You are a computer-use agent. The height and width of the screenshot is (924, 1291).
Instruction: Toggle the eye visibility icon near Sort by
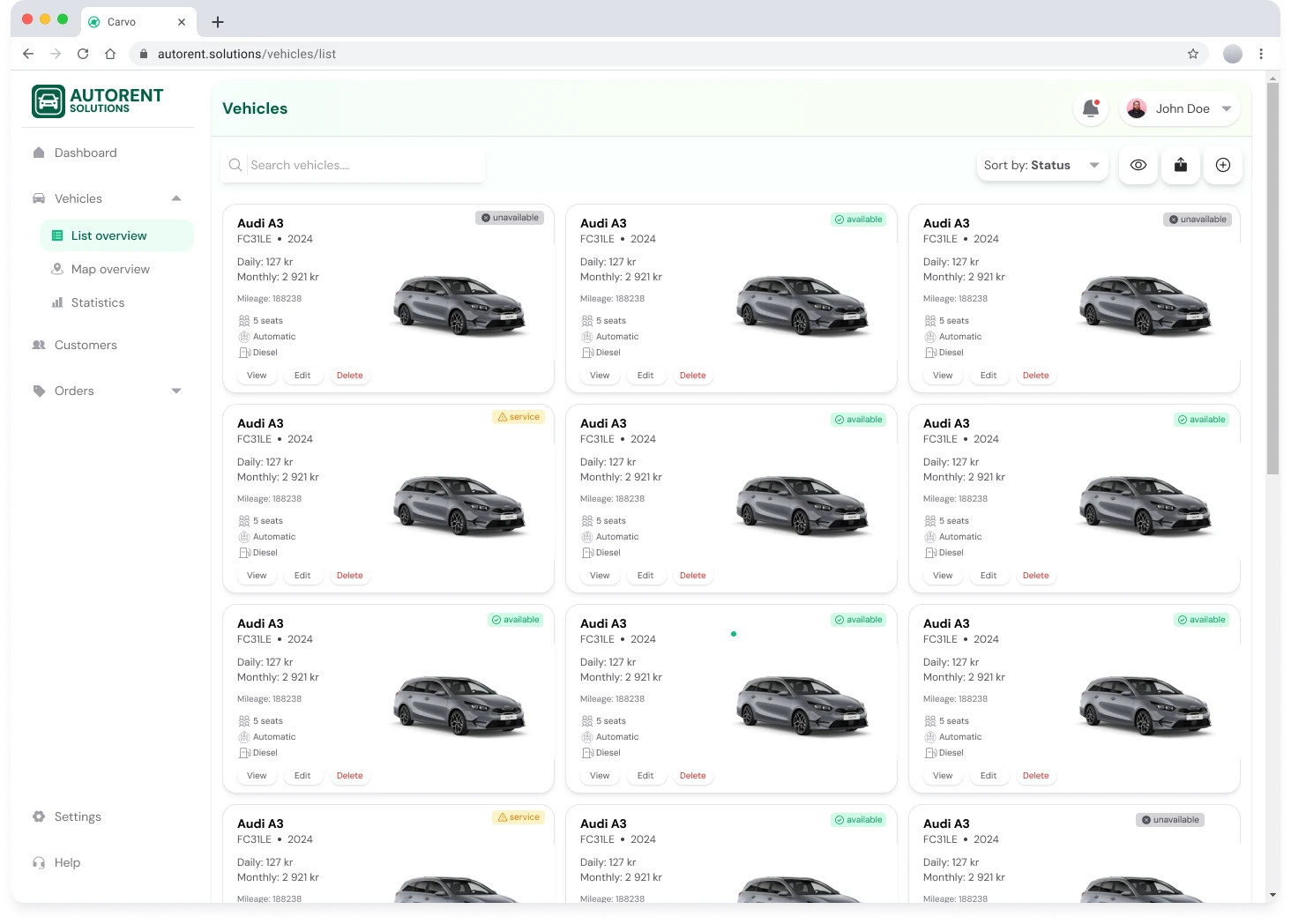click(x=1138, y=165)
